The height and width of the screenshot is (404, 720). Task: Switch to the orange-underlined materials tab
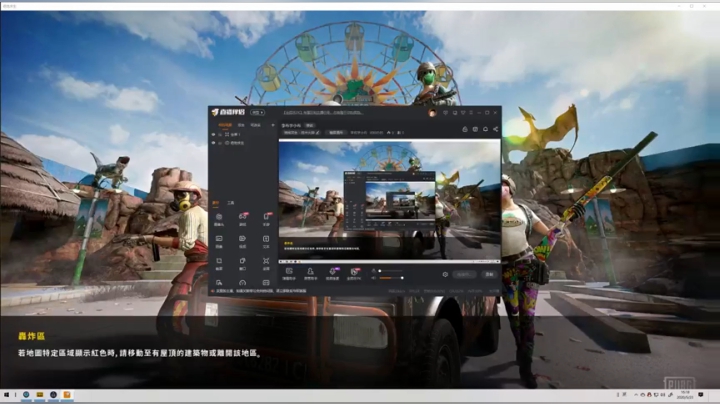pyautogui.click(x=216, y=202)
